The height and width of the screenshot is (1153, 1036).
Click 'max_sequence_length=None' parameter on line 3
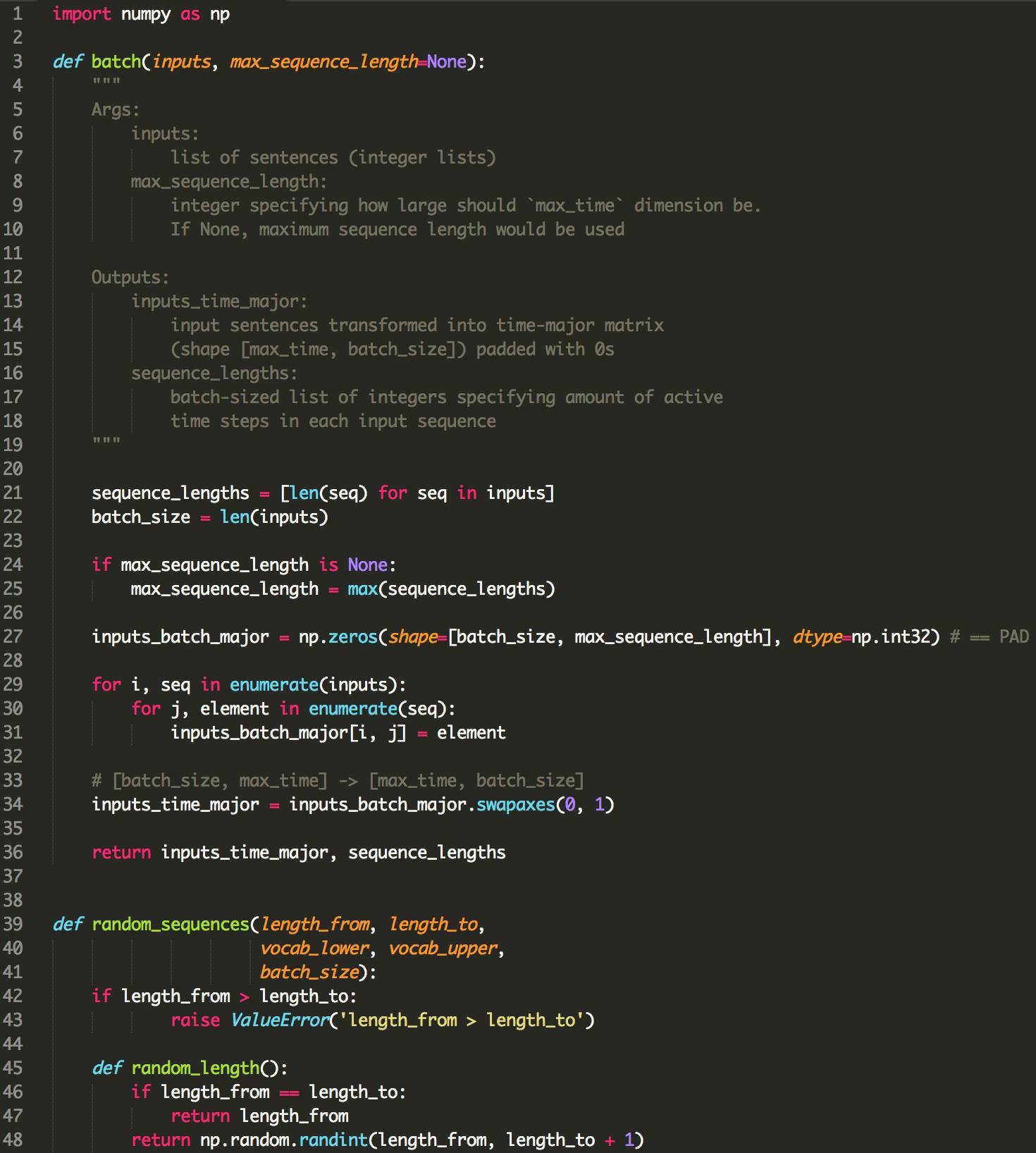[x=348, y=62]
